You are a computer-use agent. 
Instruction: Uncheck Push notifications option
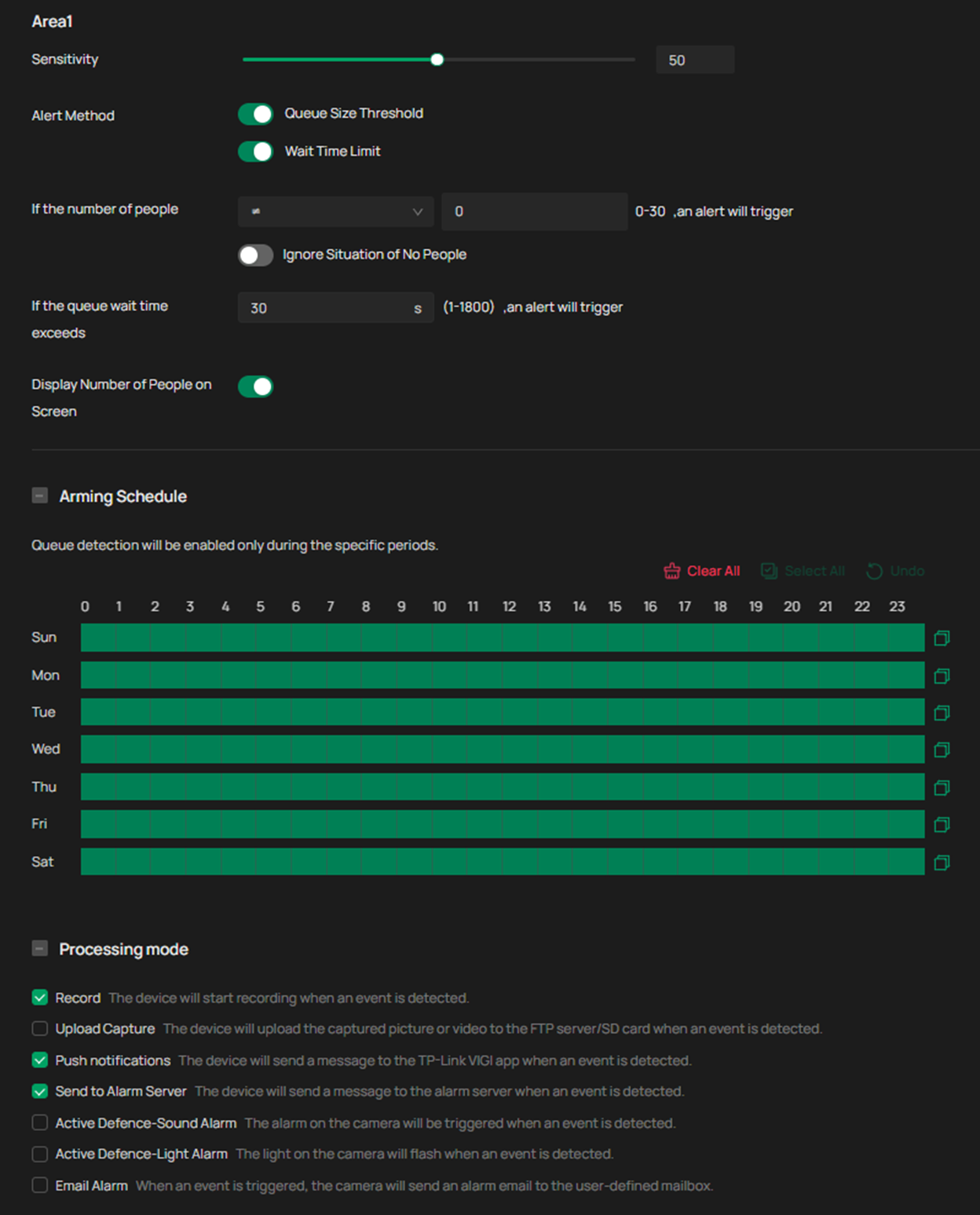pyautogui.click(x=39, y=1060)
